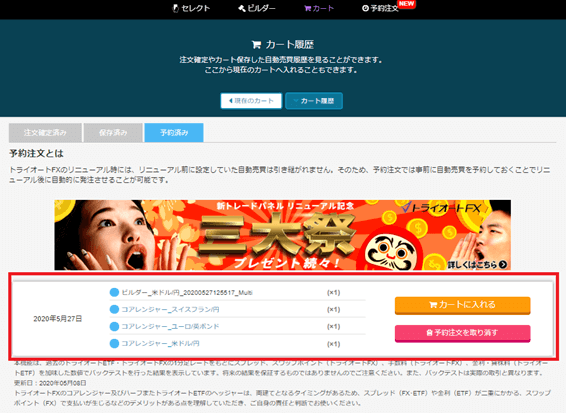
Task: Open the 予約注文 menu item
Action: coord(380,8)
